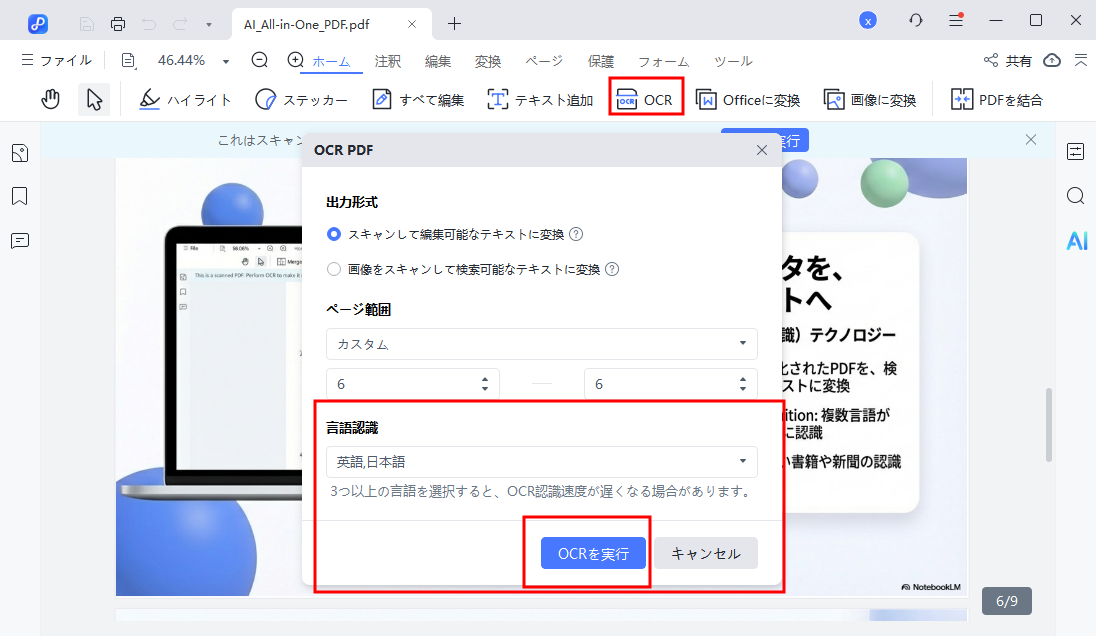
Task: Select スキャンして編集可能なテキストに変換 output option
Action: point(332,233)
